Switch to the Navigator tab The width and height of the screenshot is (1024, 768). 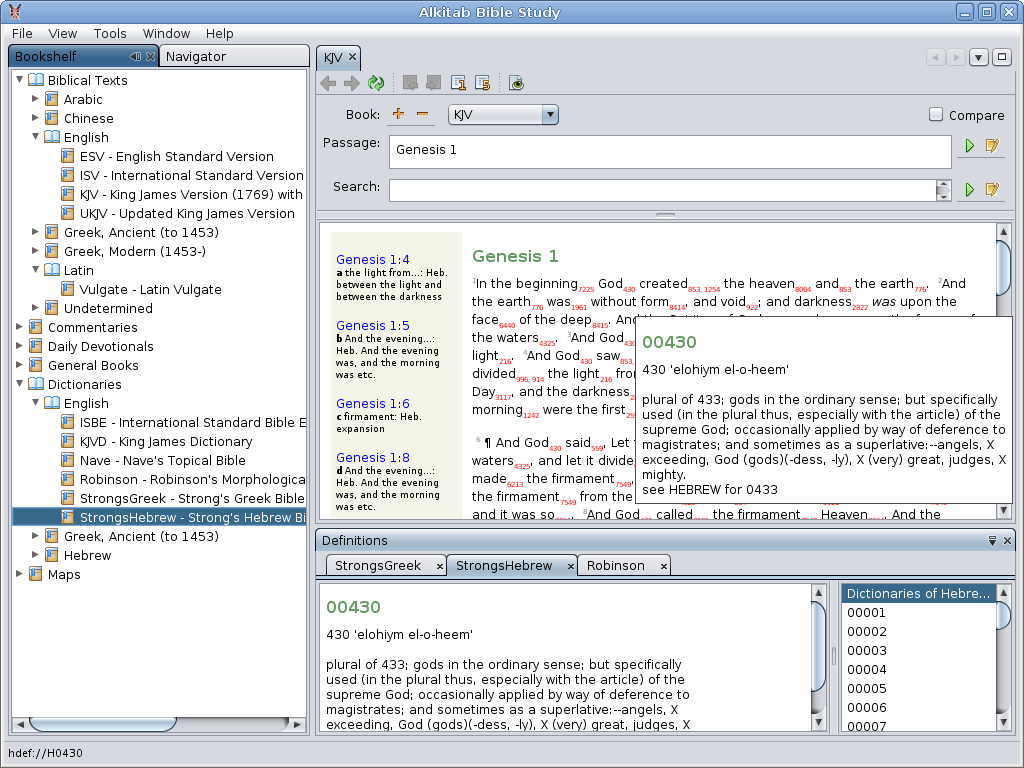click(x=196, y=56)
